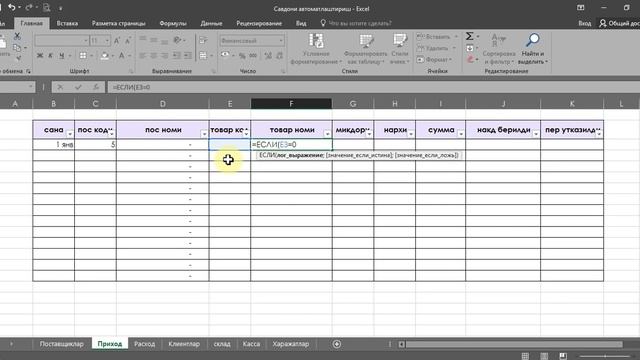Image resolution: width=640 pixels, height=360 pixels.
Task: Click the Insert function fx icon
Action: 96,87
